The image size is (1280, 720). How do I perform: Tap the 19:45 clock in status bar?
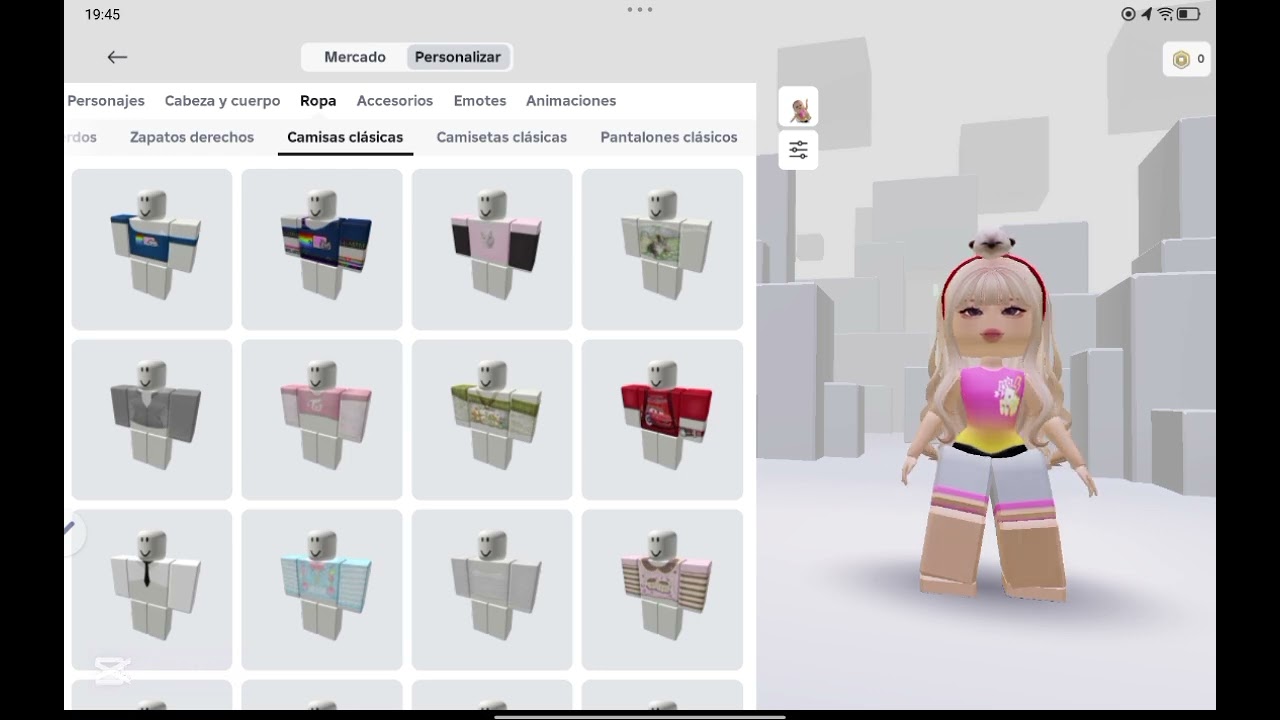103,15
